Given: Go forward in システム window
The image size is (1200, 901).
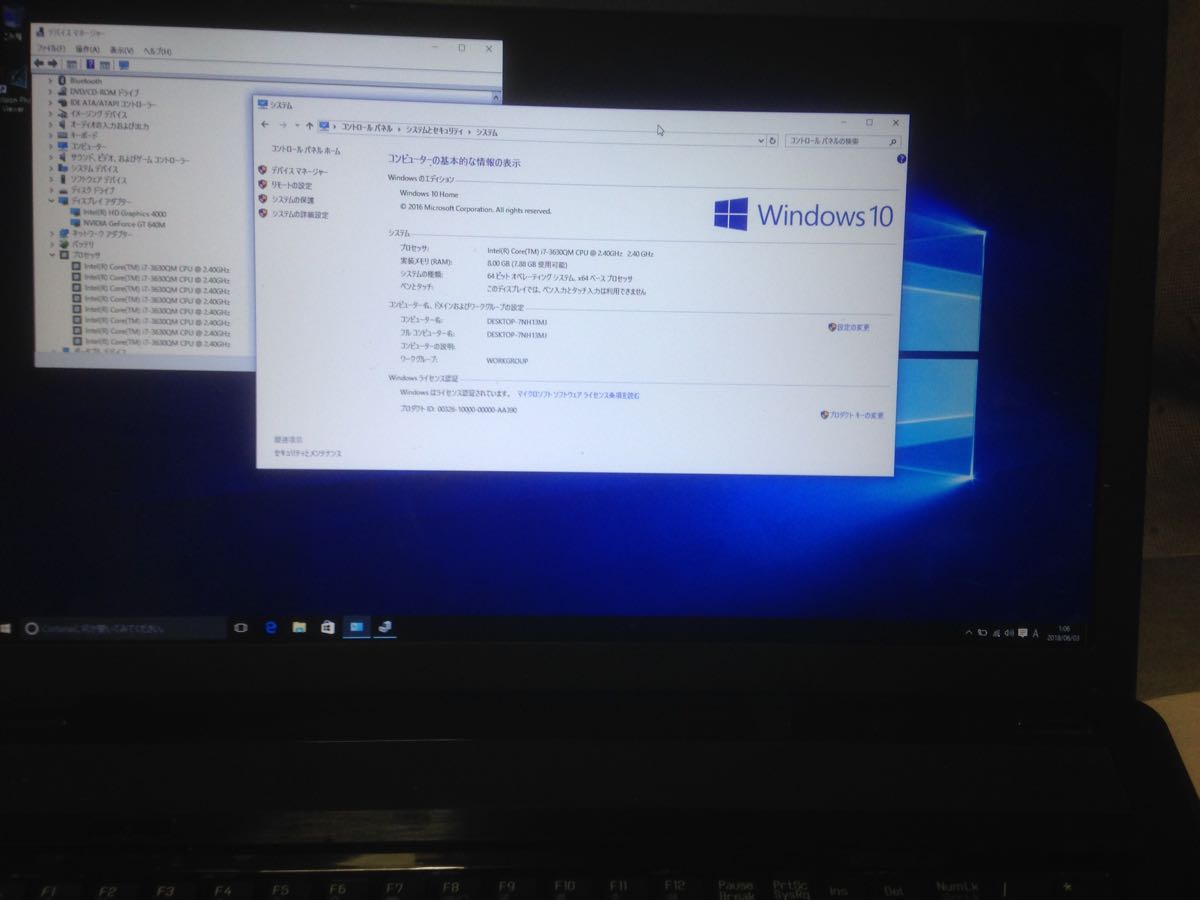Looking at the screenshot, I should pyautogui.click(x=283, y=125).
